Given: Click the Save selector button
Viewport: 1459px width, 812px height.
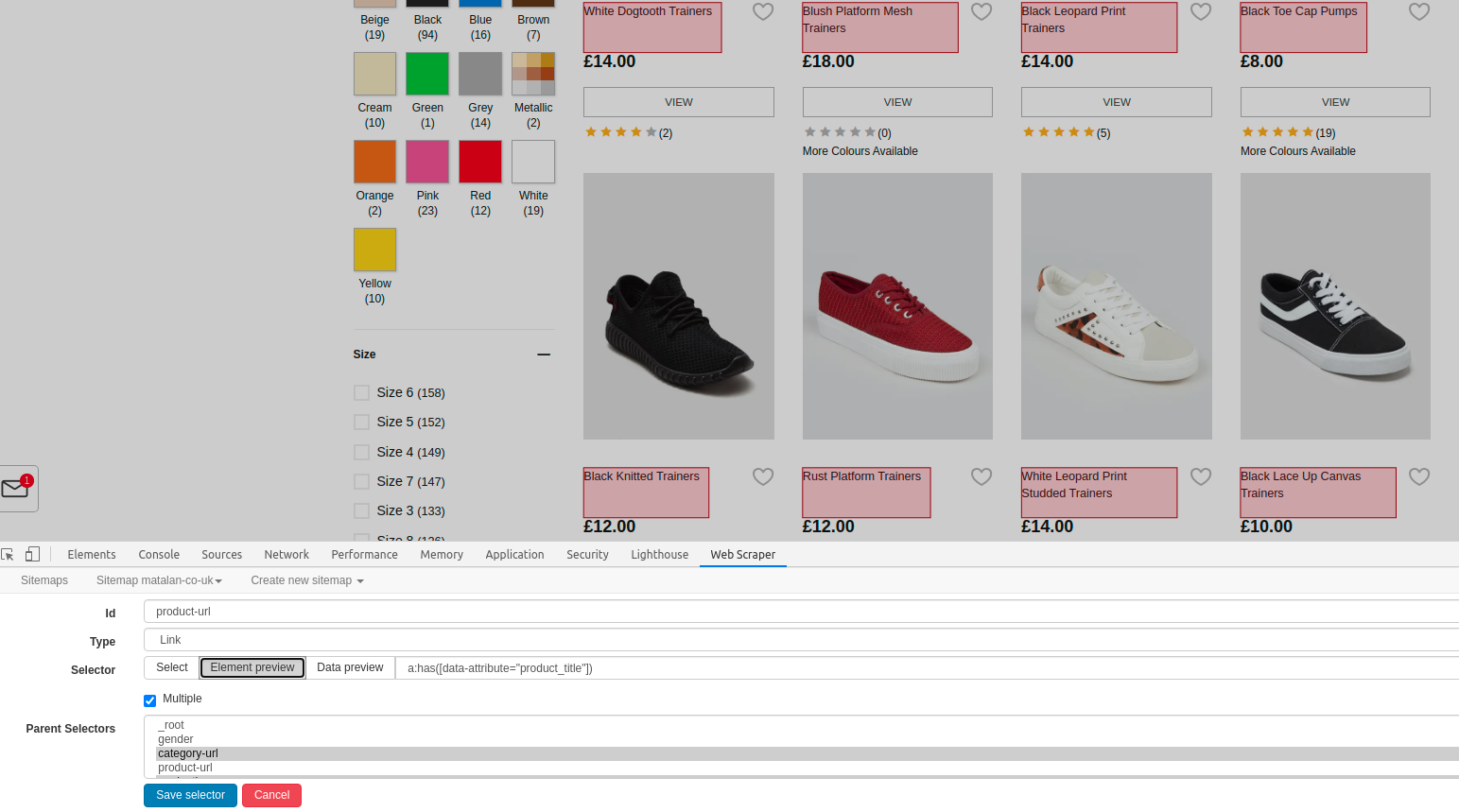Looking at the screenshot, I should [190, 795].
